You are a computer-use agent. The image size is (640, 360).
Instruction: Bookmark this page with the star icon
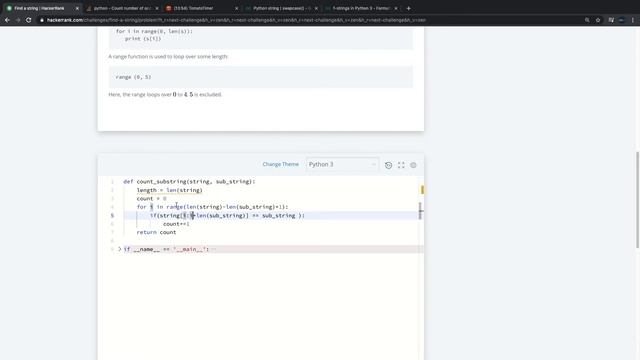[x=598, y=20]
